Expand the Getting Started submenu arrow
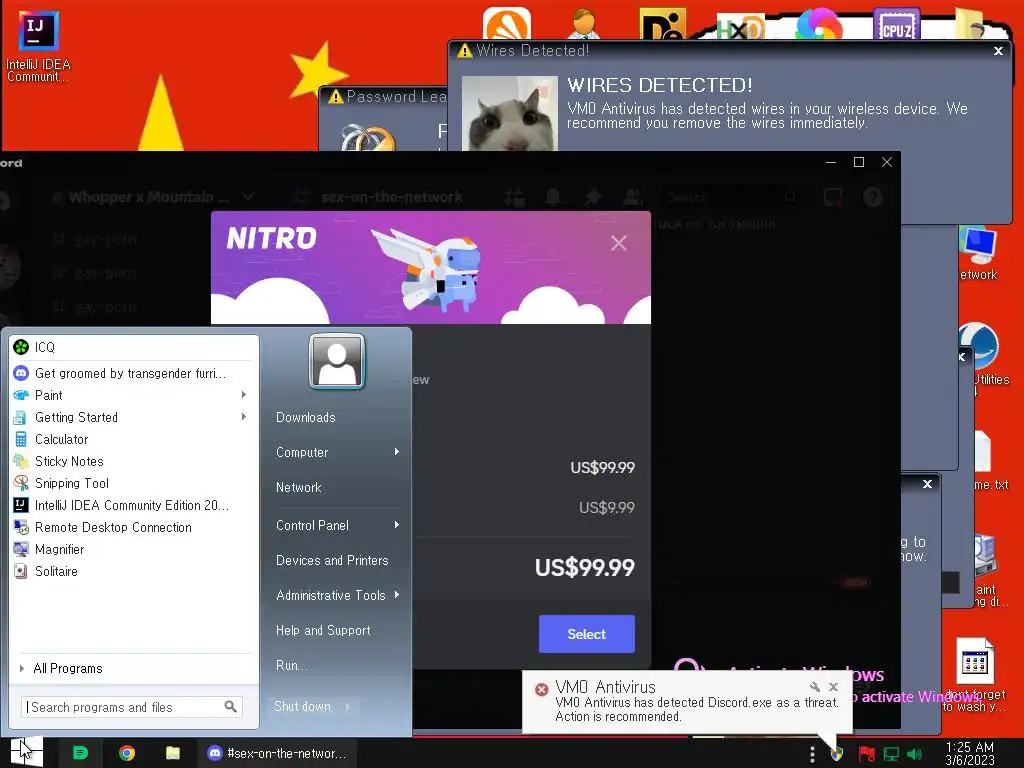Image resolution: width=1024 pixels, height=768 pixels. tap(244, 417)
